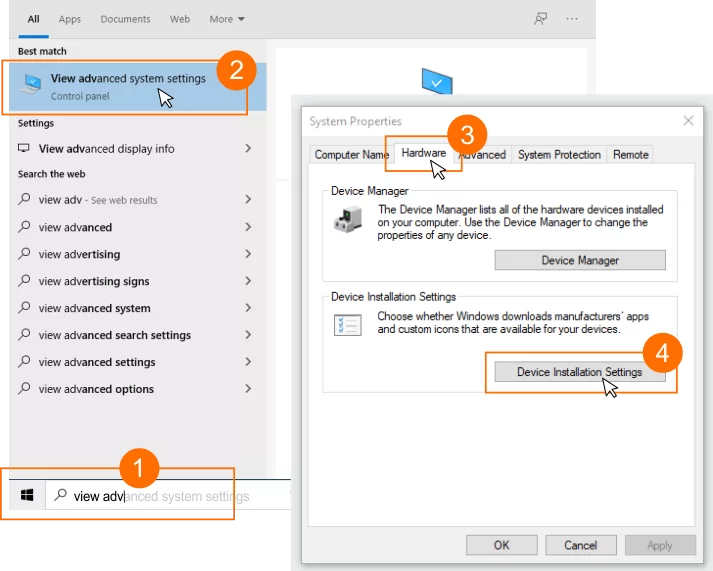Expand the arrow next to 'view advanced settings'

click(248, 361)
